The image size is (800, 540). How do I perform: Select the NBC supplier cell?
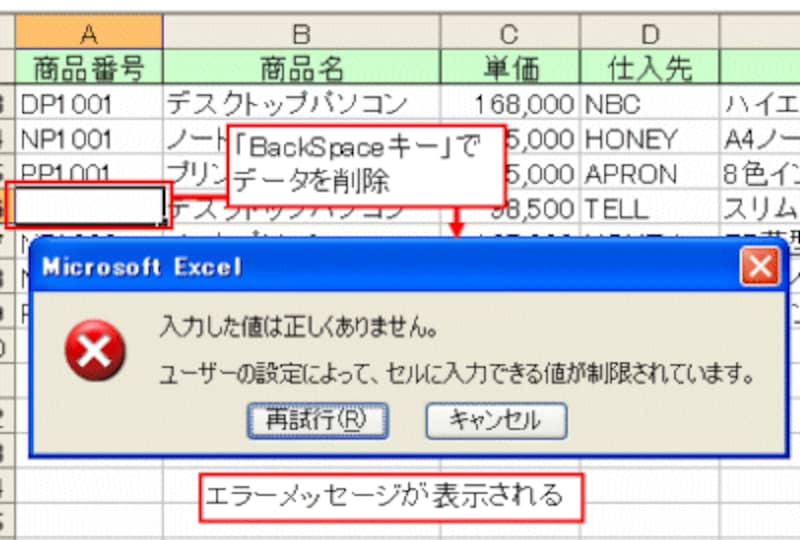[649, 103]
